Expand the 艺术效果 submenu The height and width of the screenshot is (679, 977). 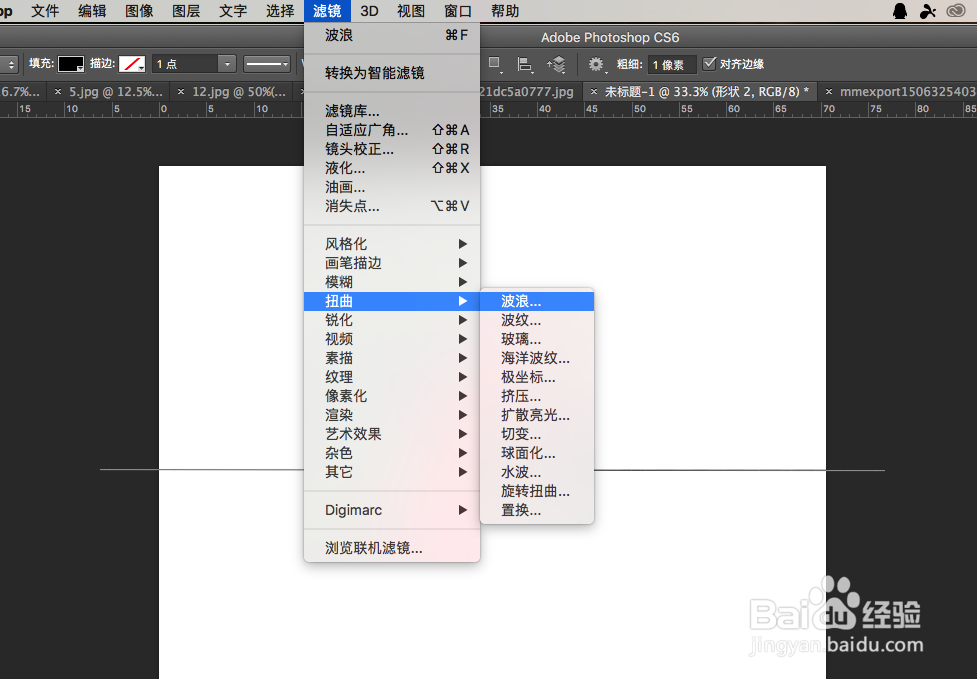[x=392, y=434]
